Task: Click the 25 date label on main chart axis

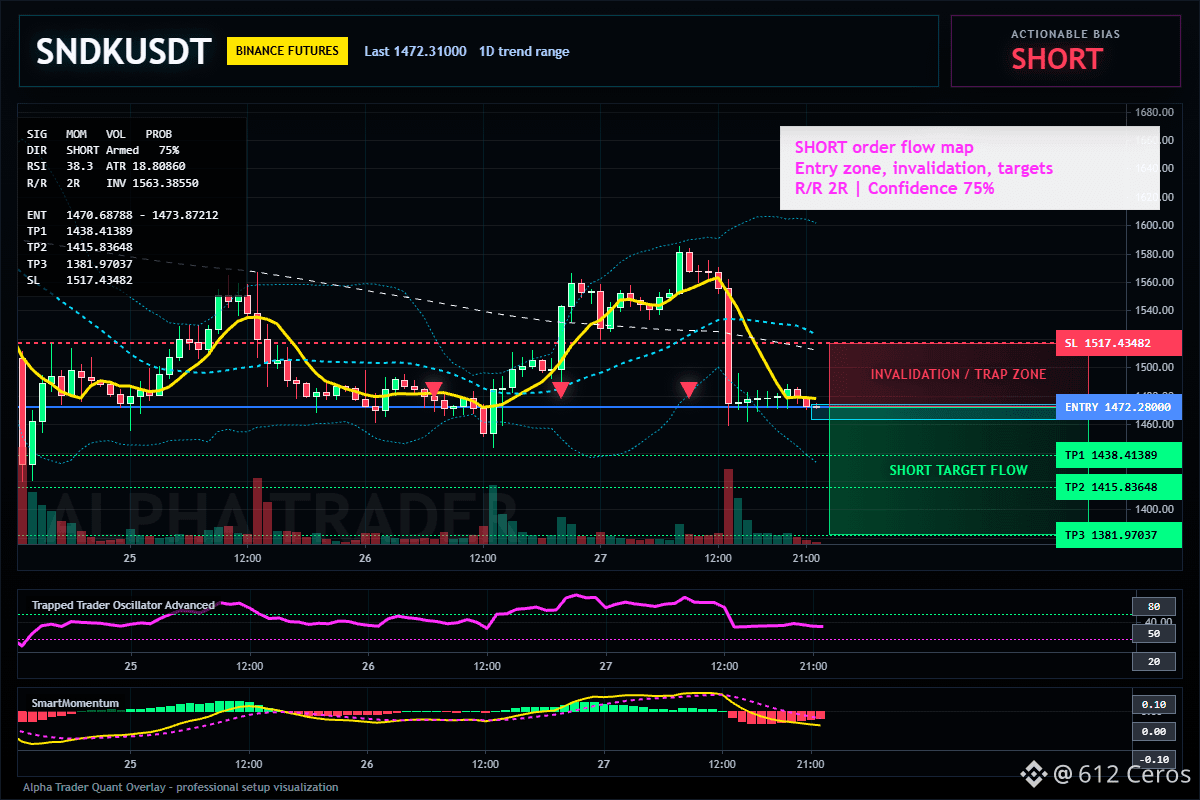Action: click(130, 559)
